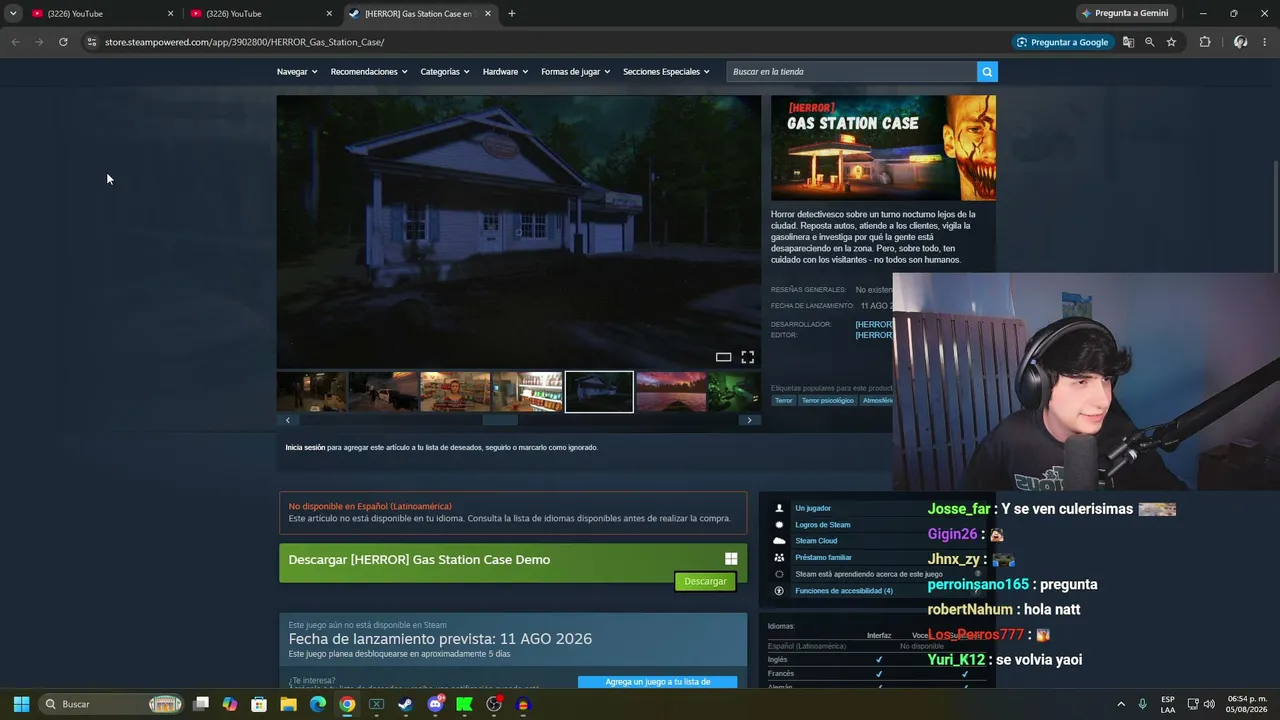The image size is (1280, 720).
Task: Go back with the browser back arrow
Action: [x=15, y=42]
